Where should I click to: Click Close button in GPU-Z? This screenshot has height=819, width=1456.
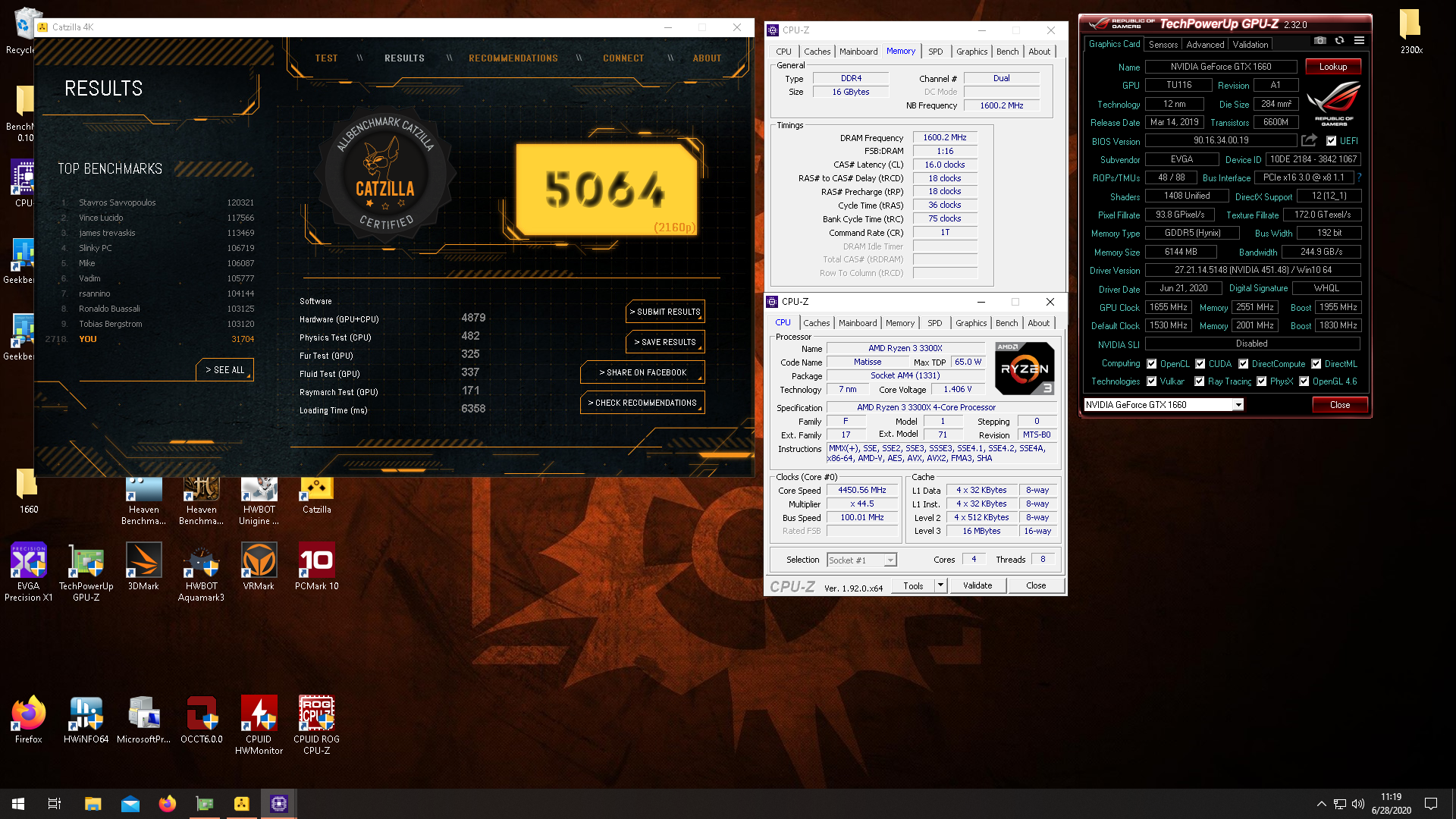click(1340, 405)
